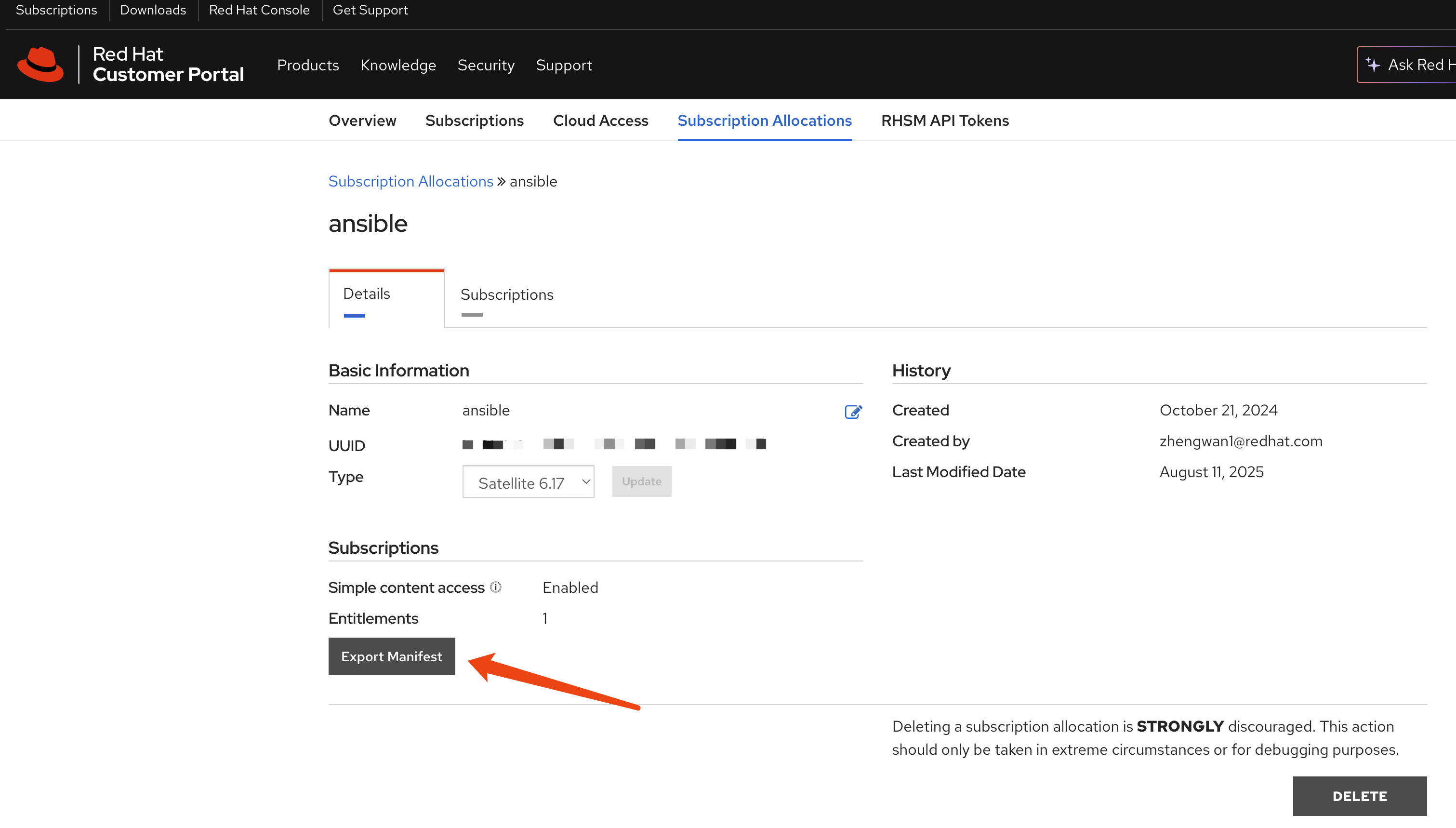Open the Products navigation menu
The height and width of the screenshot is (828, 1456).
point(307,66)
